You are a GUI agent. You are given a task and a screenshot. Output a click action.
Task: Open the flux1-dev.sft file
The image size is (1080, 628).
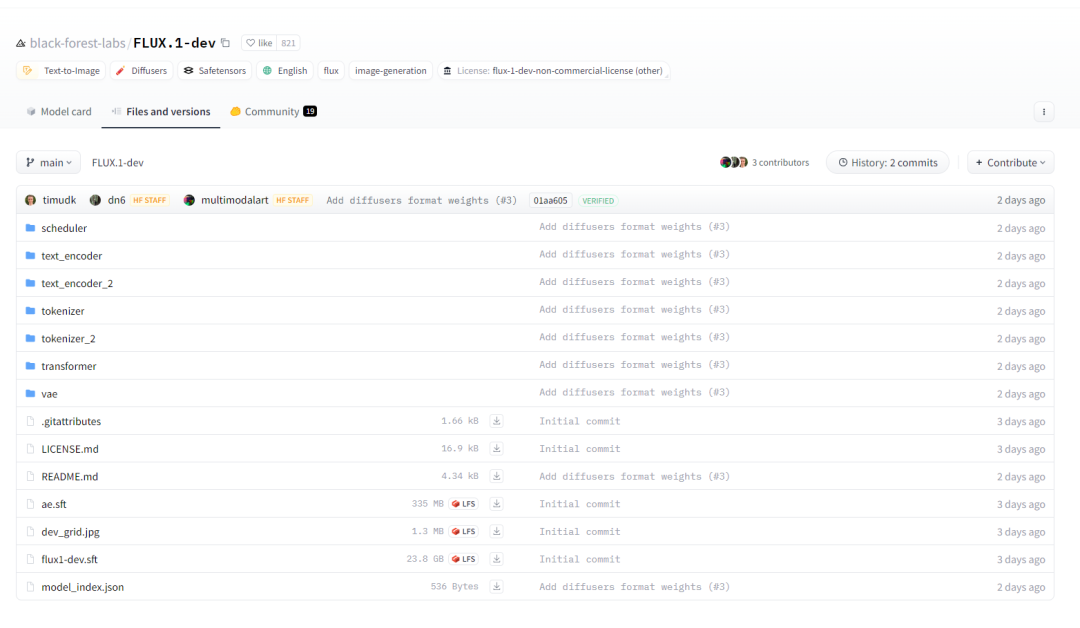click(x=69, y=559)
